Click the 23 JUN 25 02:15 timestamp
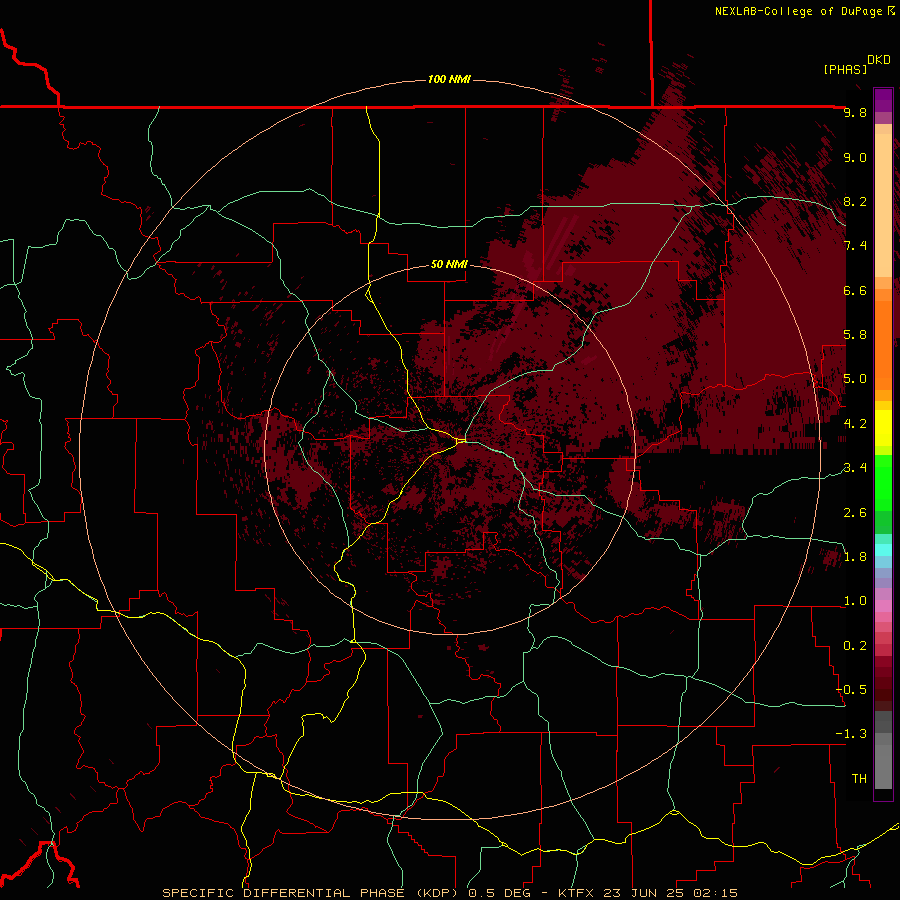Screen dimensions: 900x900 pyautogui.click(x=669, y=893)
